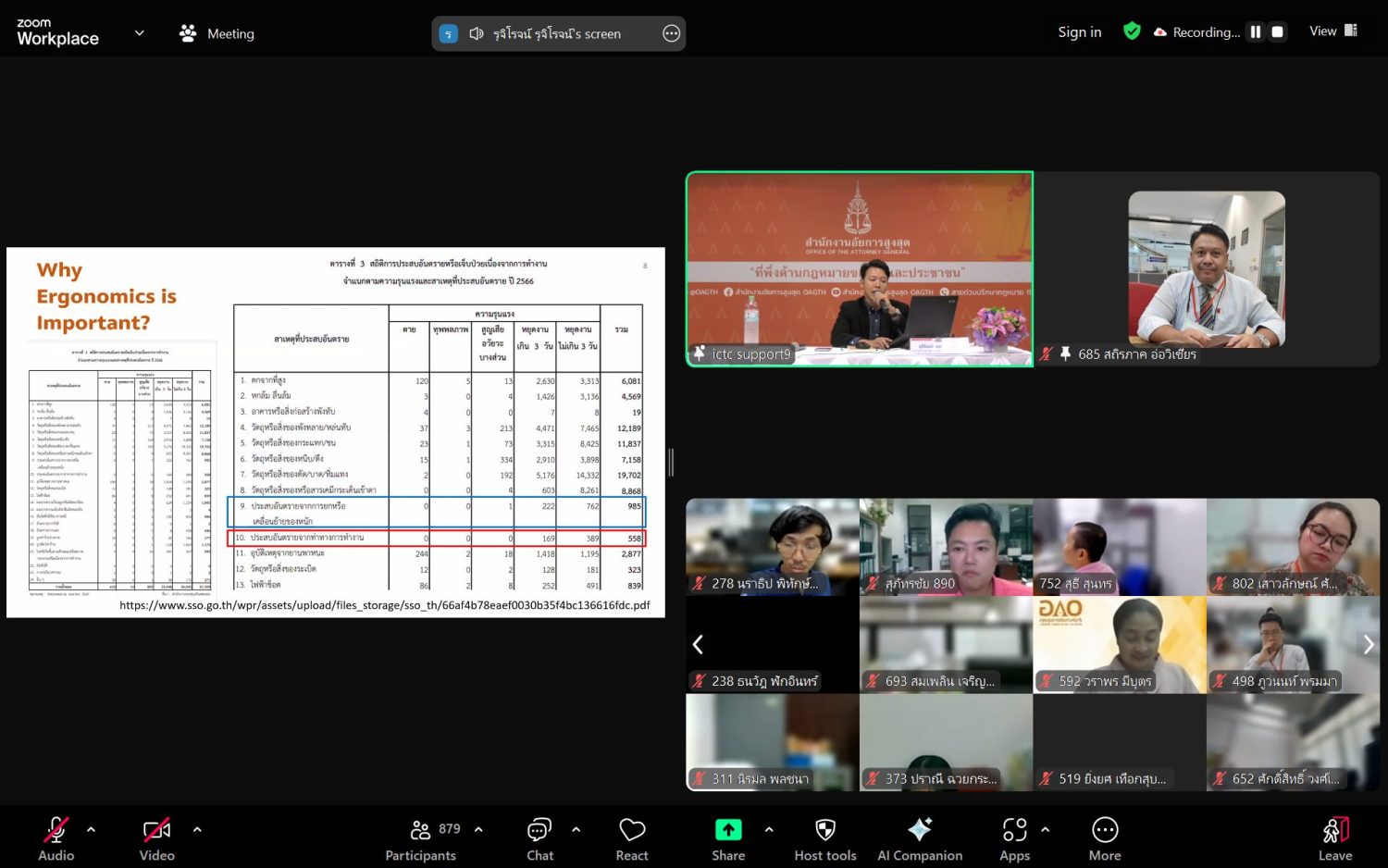Select participant 311 video tile
The height and width of the screenshot is (868, 1388).
point(773,742)
